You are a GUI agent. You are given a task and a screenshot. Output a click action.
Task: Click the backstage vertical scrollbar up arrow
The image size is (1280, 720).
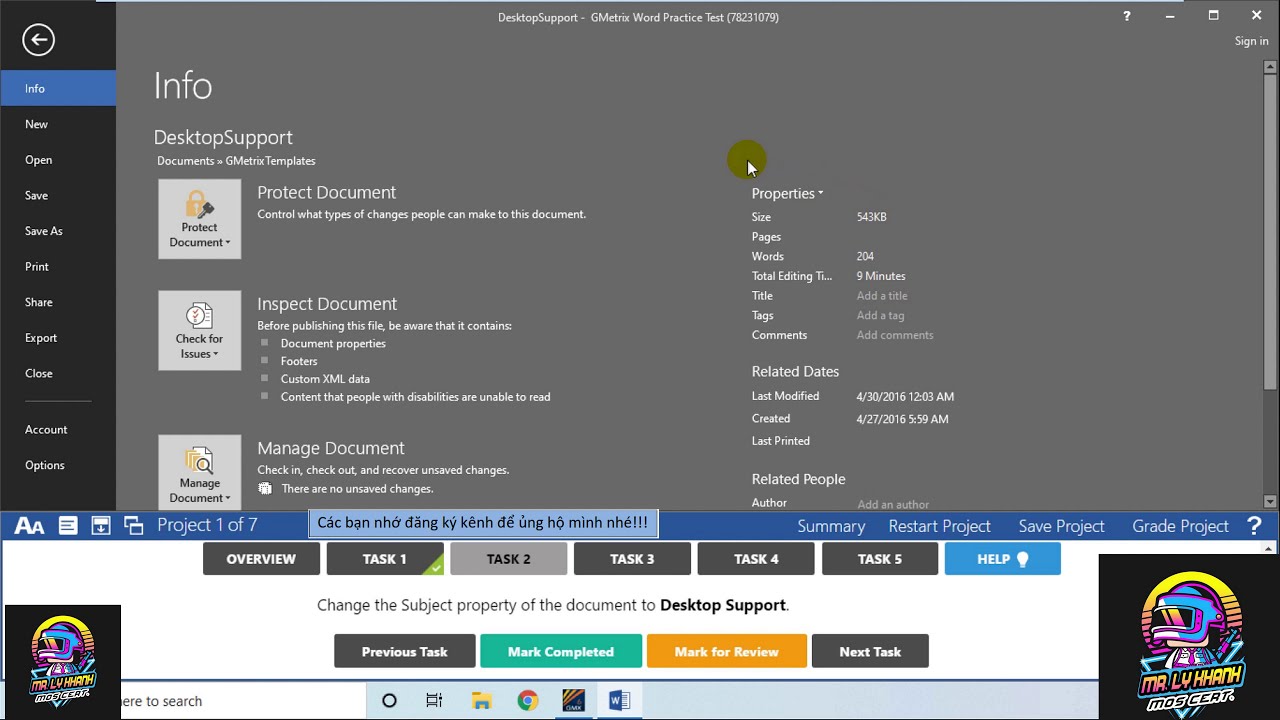pyautogui.click(x=1270, y=68)
